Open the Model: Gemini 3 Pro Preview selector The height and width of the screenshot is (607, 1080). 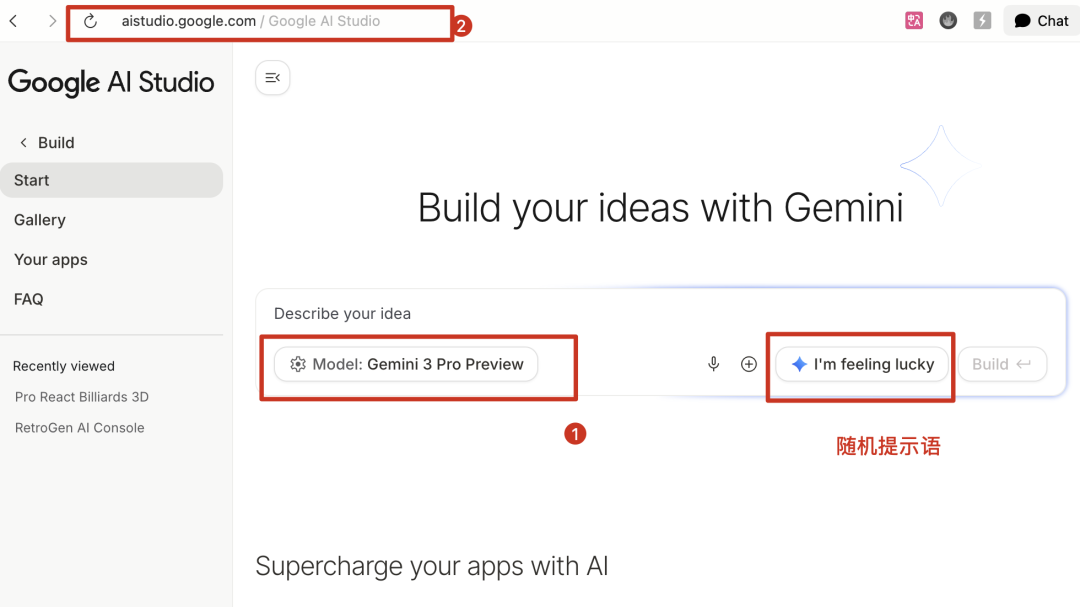coord(406,365)
